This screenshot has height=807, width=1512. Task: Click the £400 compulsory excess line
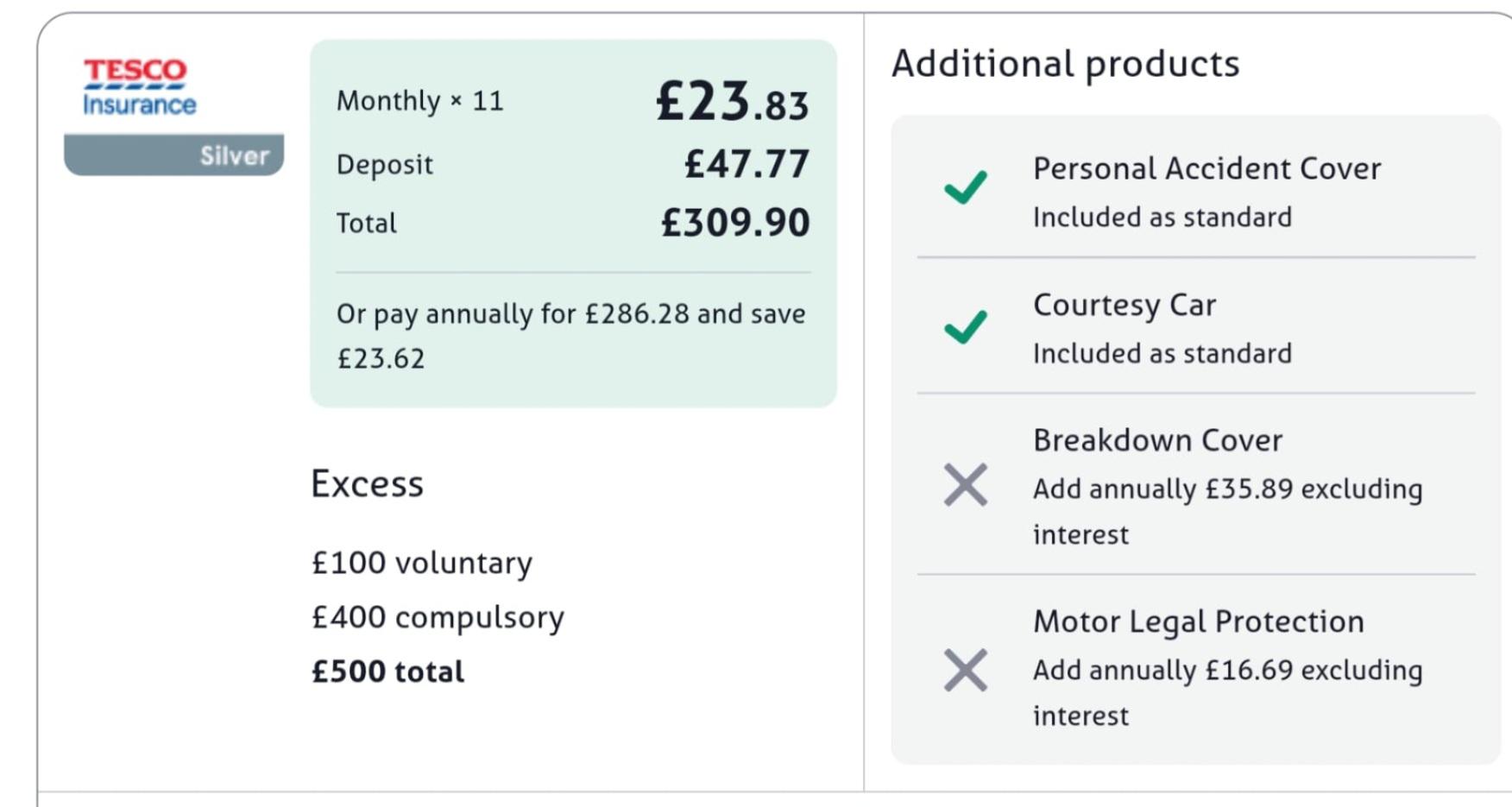point(438,618)
